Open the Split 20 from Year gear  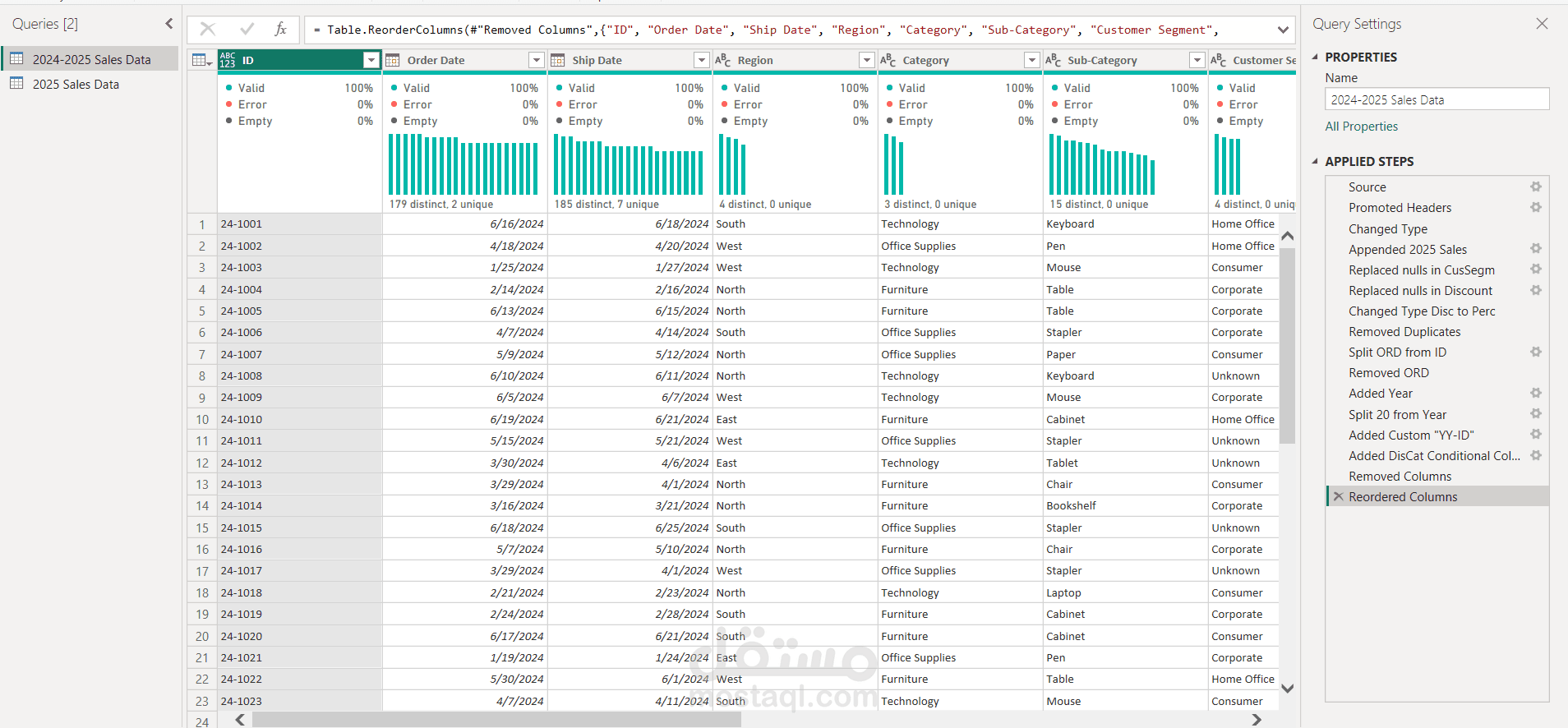tap(1535, 413)
